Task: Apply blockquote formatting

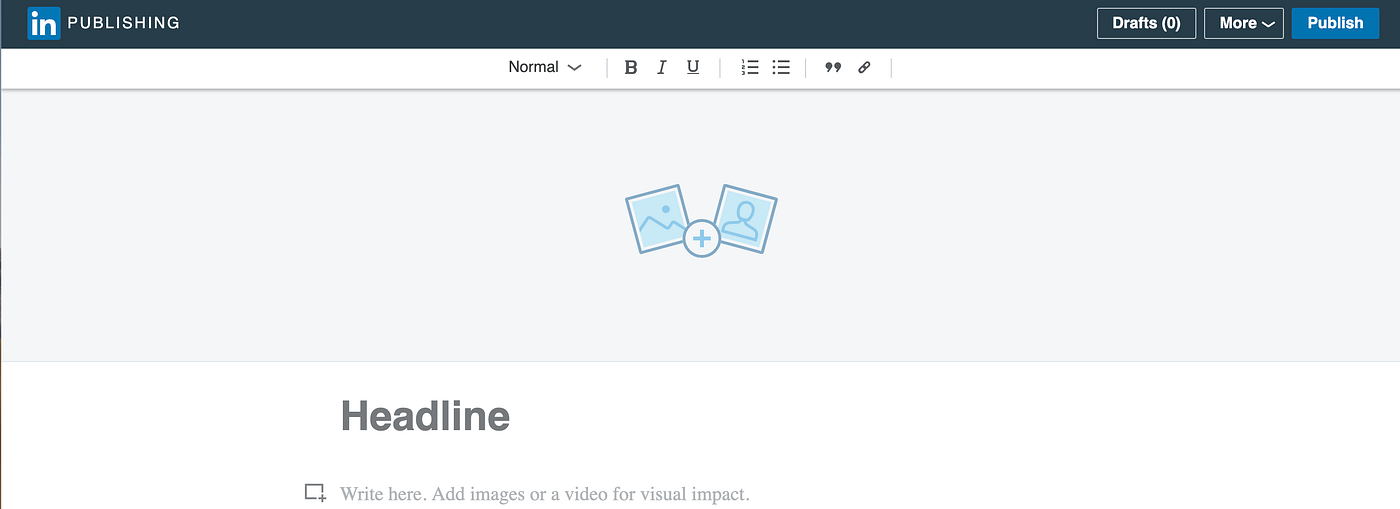Action: click(832, 68)
